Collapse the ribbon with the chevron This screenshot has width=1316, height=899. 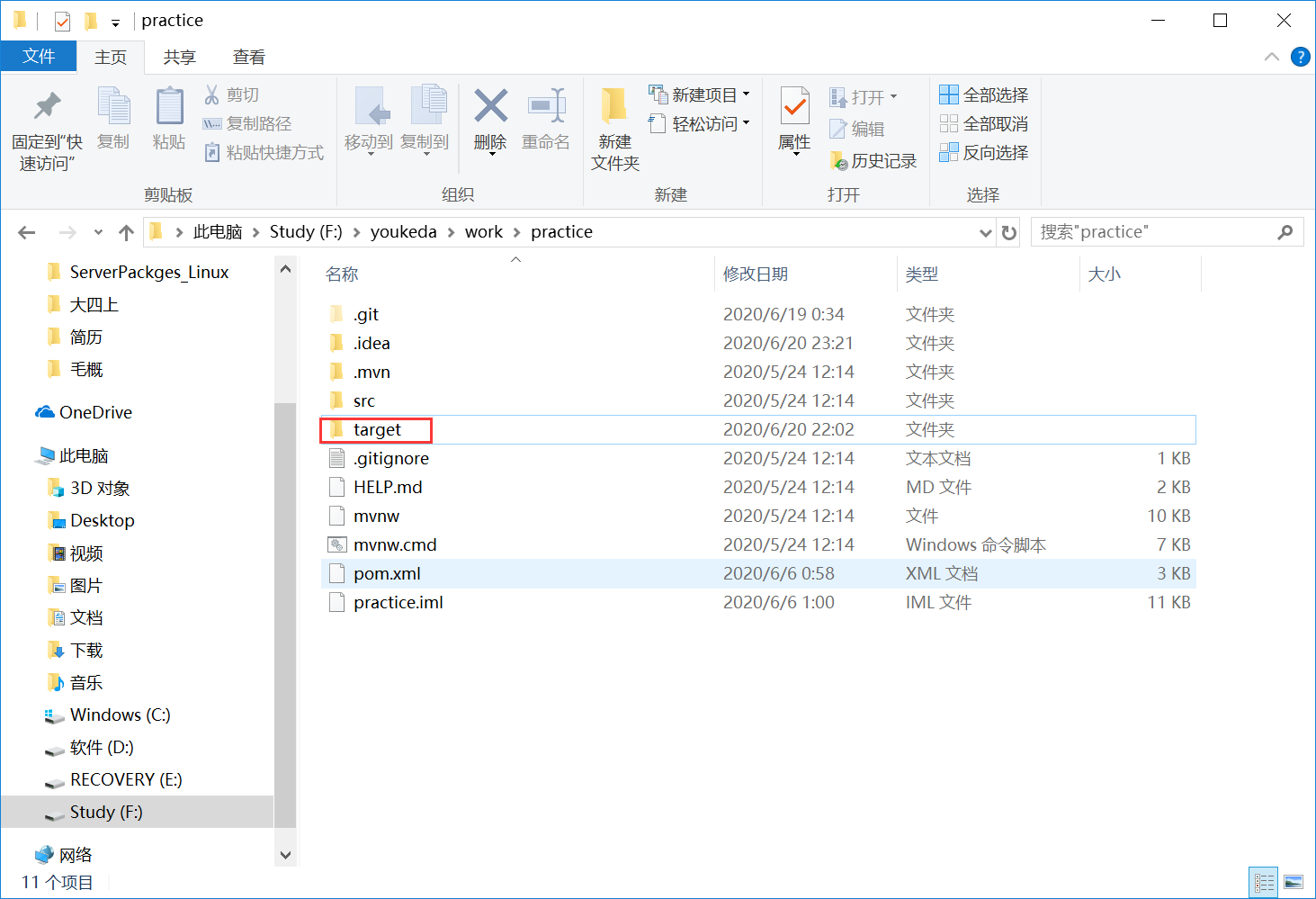pos(1272,57)
